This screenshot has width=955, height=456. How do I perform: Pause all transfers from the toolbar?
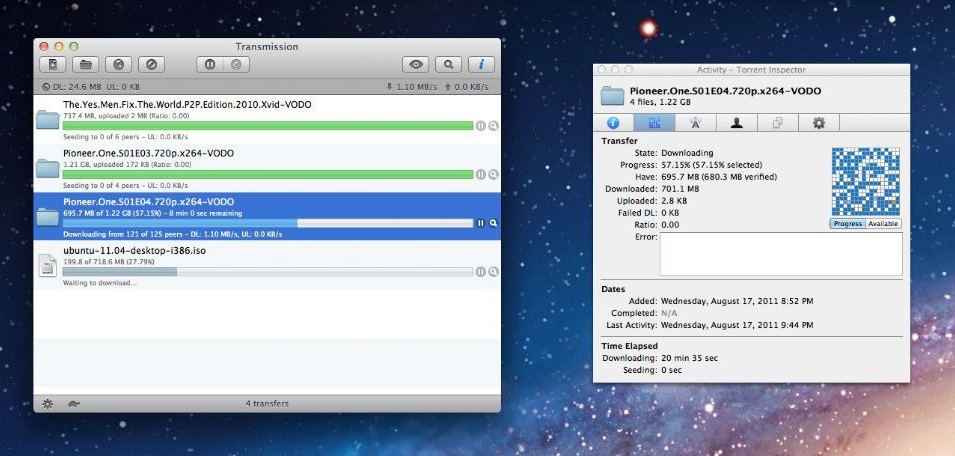point(210,64)
